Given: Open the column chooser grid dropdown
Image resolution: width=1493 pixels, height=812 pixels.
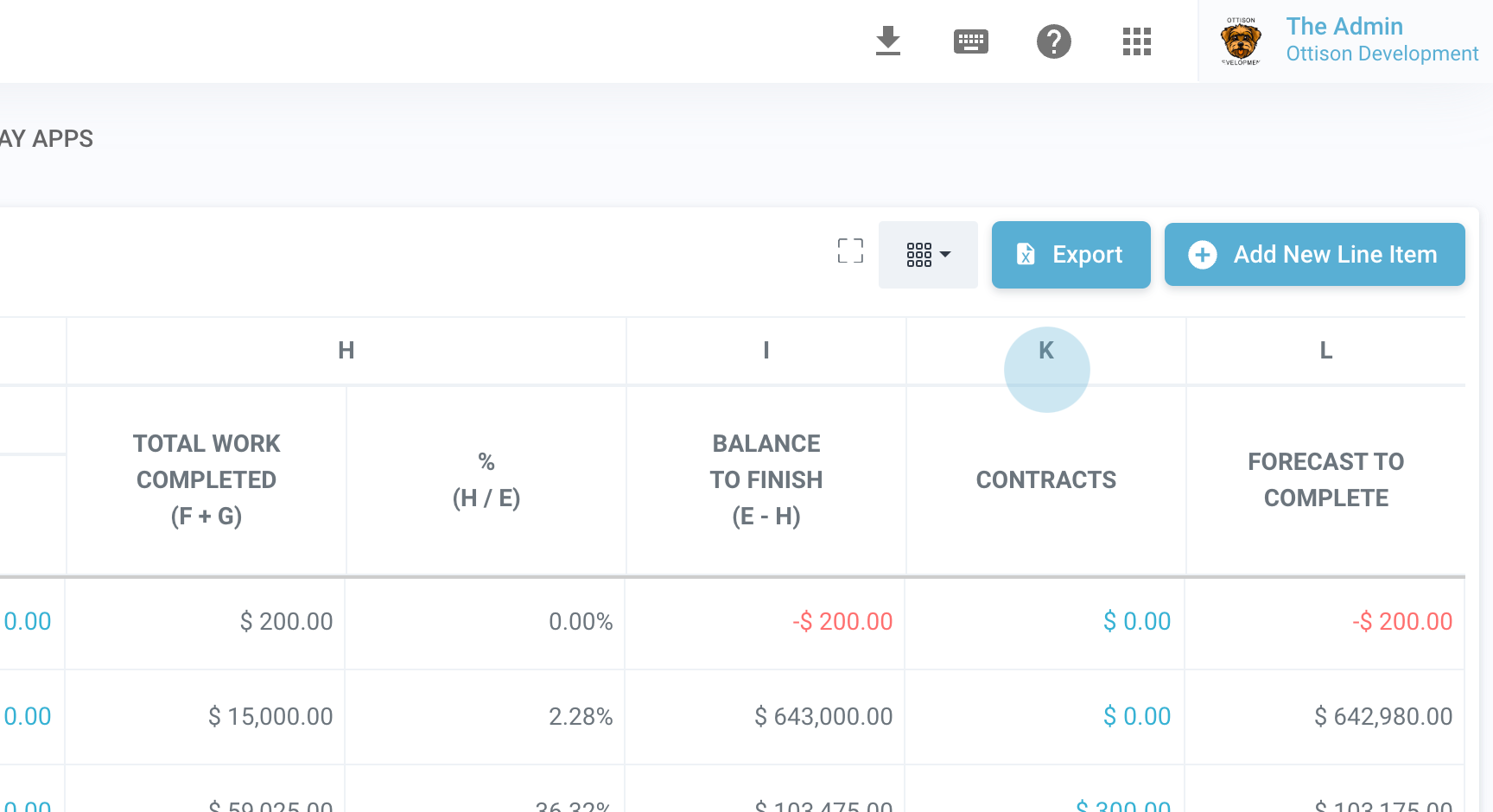Looking at the screenshot, I should click(x=928, y=255).
